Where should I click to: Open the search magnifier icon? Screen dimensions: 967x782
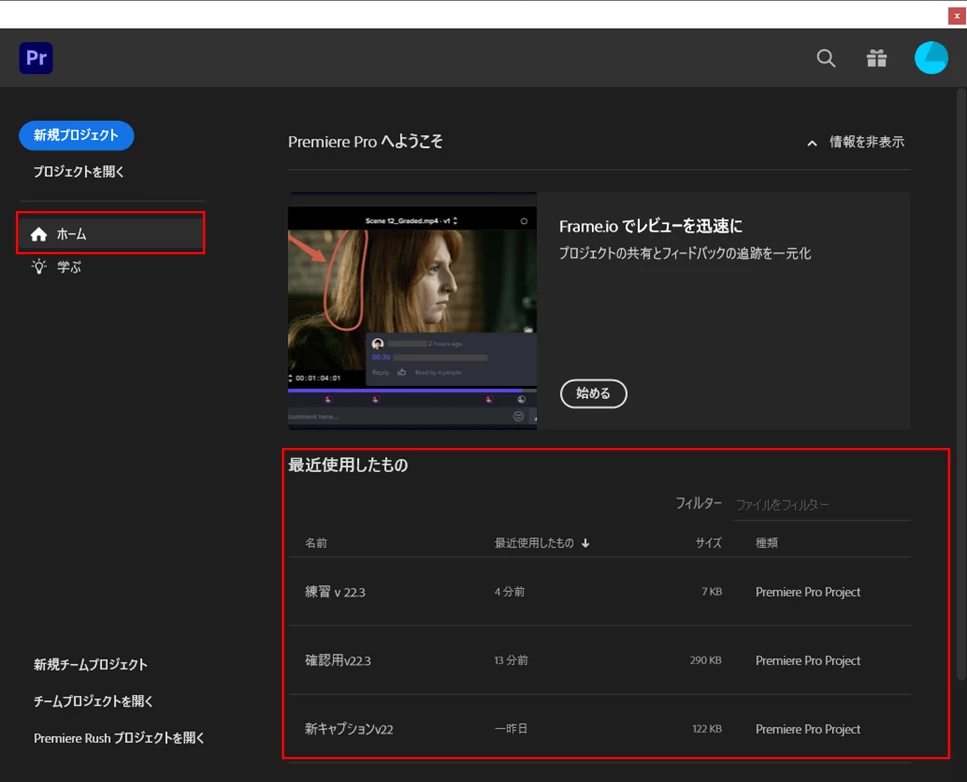point(826,58)
